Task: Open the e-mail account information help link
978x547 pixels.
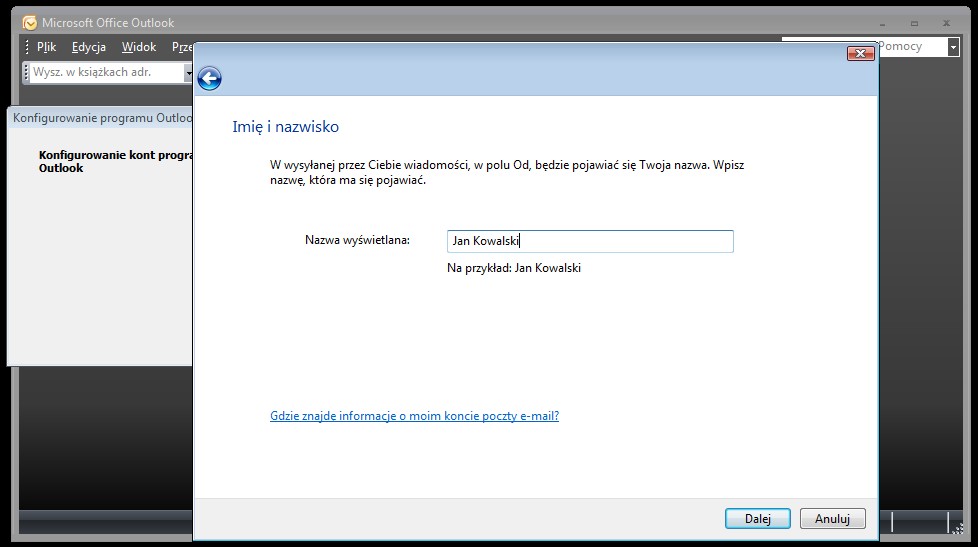Action: (414, 416)
